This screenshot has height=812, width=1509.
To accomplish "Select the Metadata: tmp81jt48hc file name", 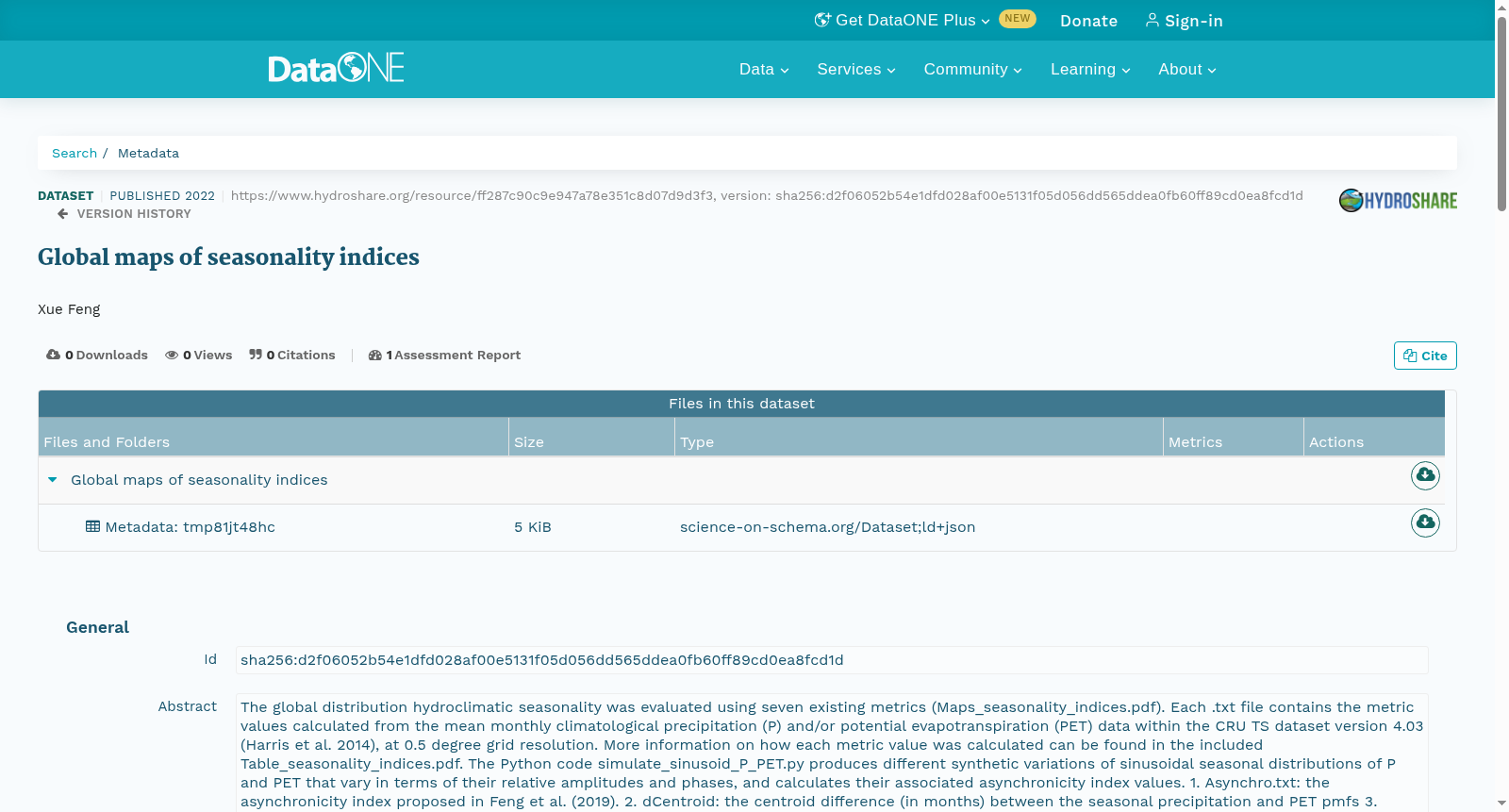I will [191, 527].
